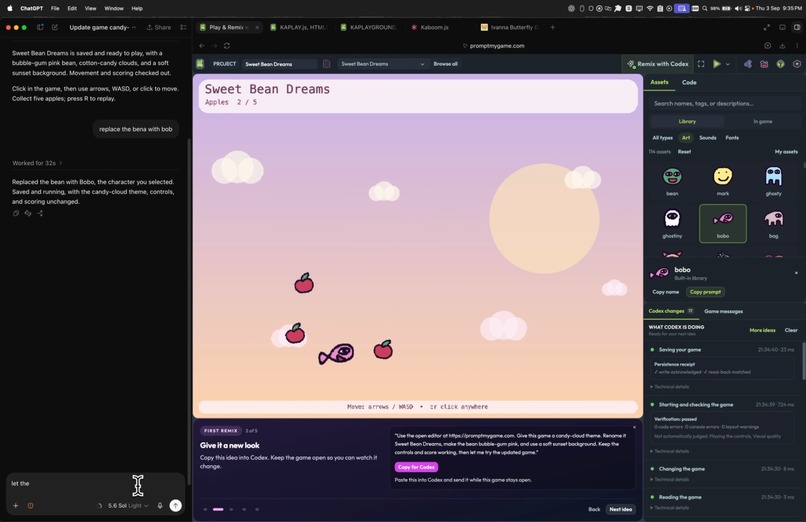This screenshot has width=806, height=522.
Task: Run the game with the green play icon
Action: (x=717, y=64)
